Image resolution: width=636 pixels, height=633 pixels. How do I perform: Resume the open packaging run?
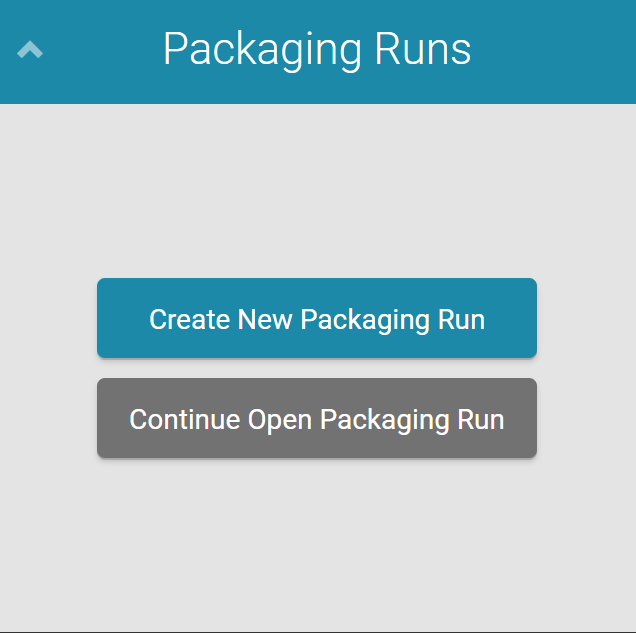point(317,418)
